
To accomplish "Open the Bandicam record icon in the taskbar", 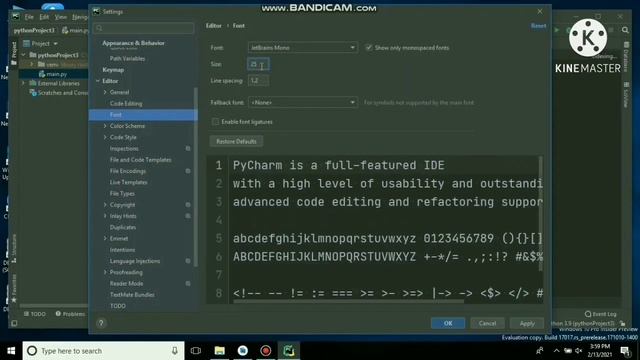I will click(266, 351).
